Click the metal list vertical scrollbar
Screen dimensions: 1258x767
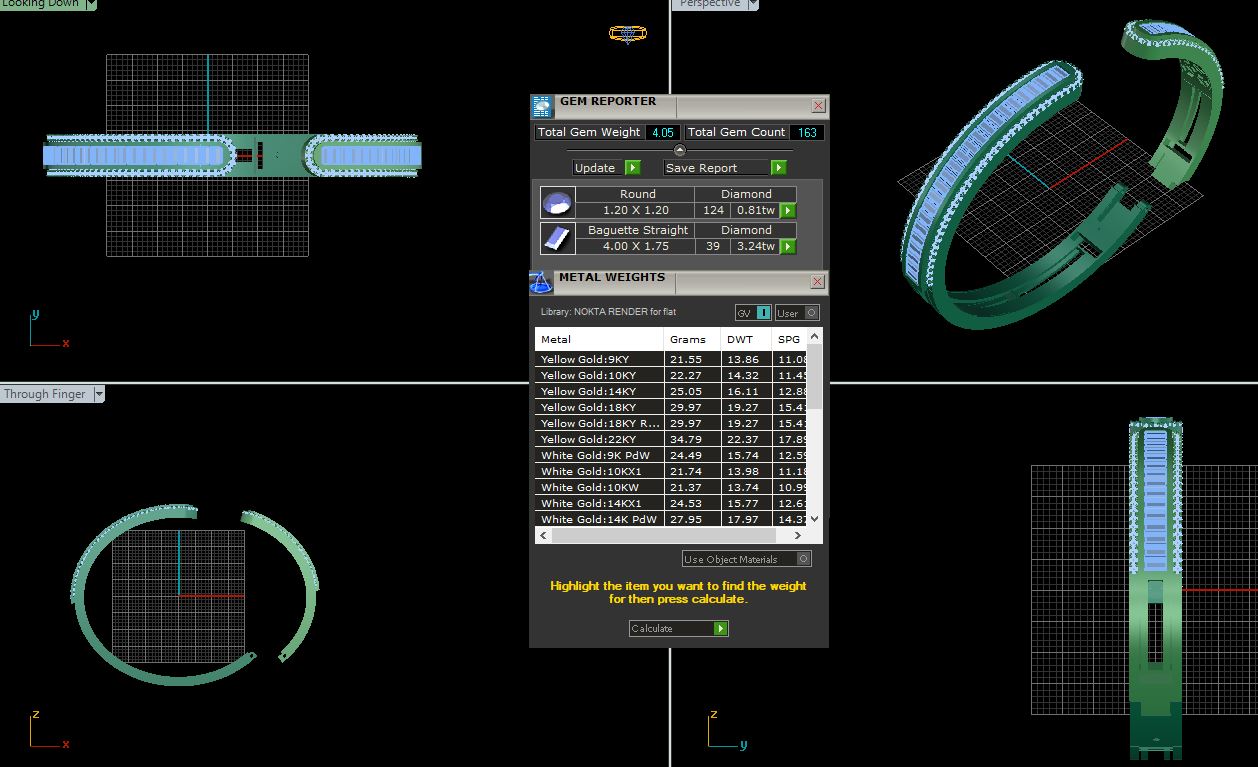coord(814,428)
